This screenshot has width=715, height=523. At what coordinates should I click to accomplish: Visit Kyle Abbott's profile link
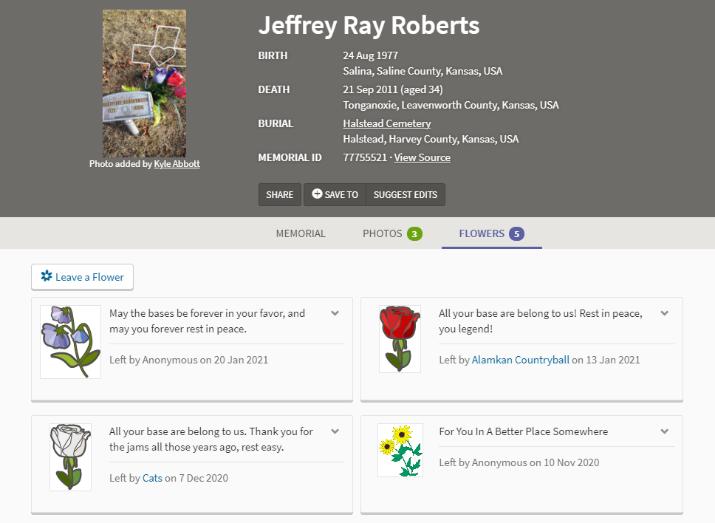[177, 164]
